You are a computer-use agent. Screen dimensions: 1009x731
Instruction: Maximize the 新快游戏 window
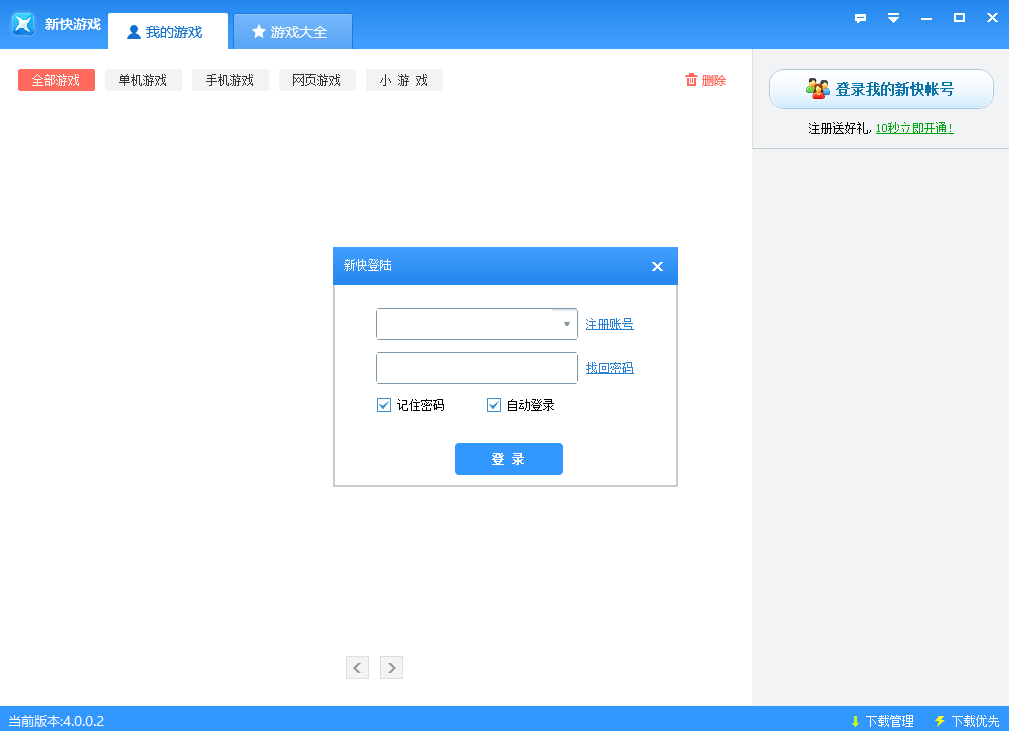[x=959, y=18]
